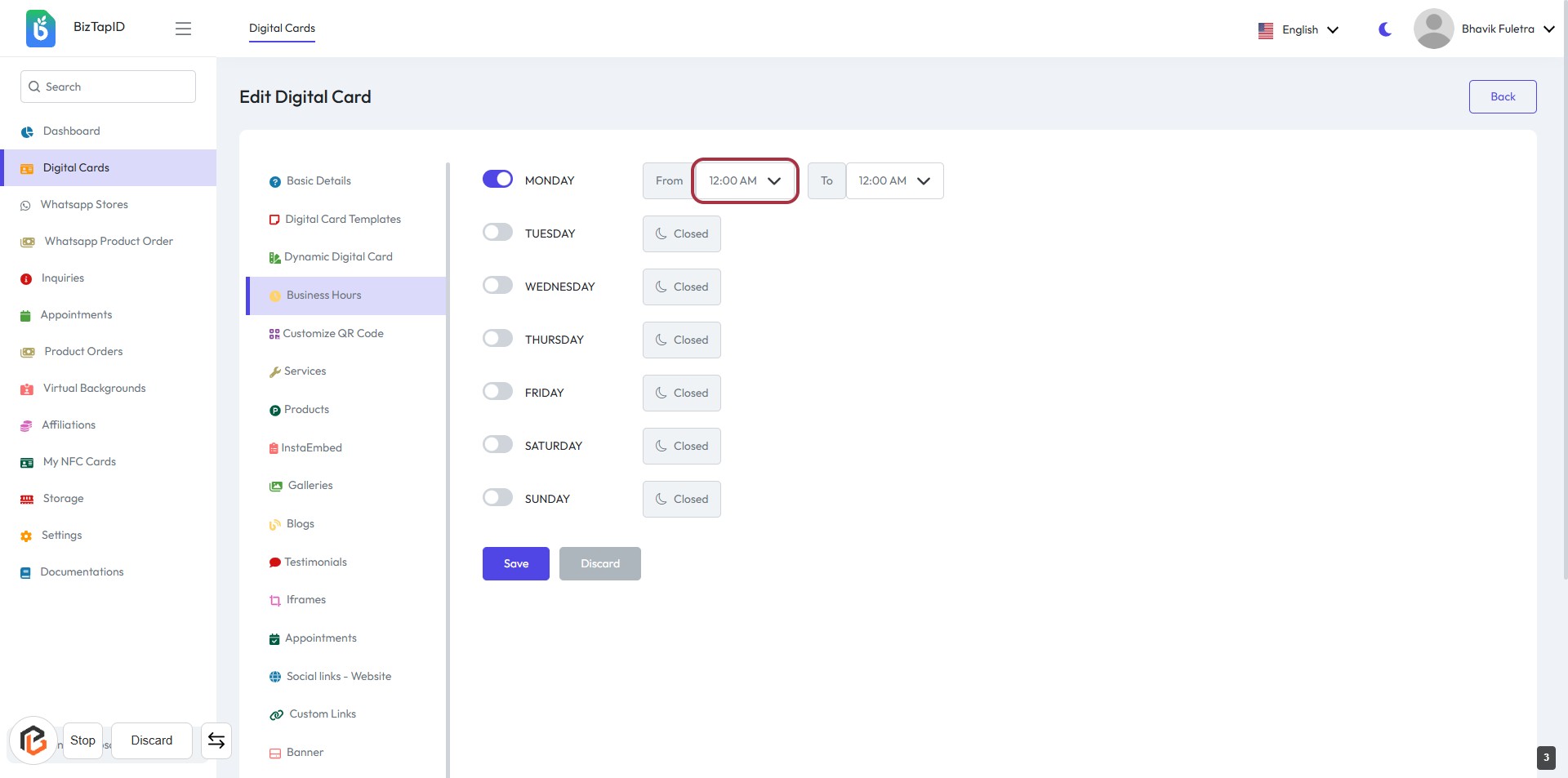The image size is (1568, 778).
Task: Open Monday From time dropdown
Action: (x=745, y=180)
